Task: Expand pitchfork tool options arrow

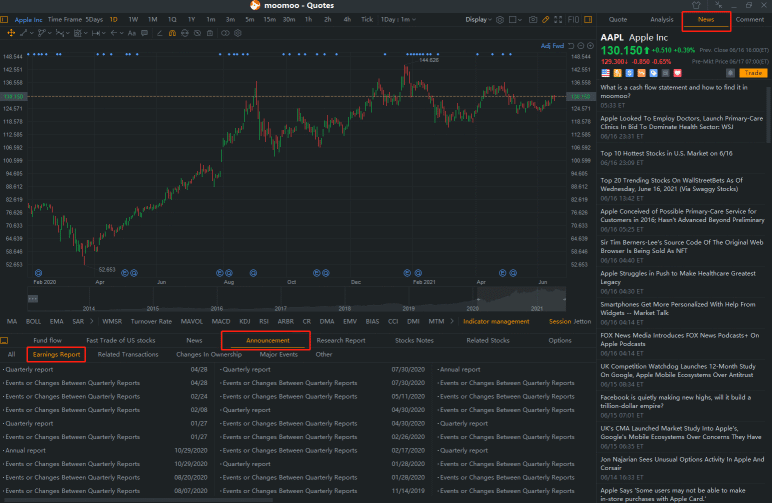Action: pos(68,33)
